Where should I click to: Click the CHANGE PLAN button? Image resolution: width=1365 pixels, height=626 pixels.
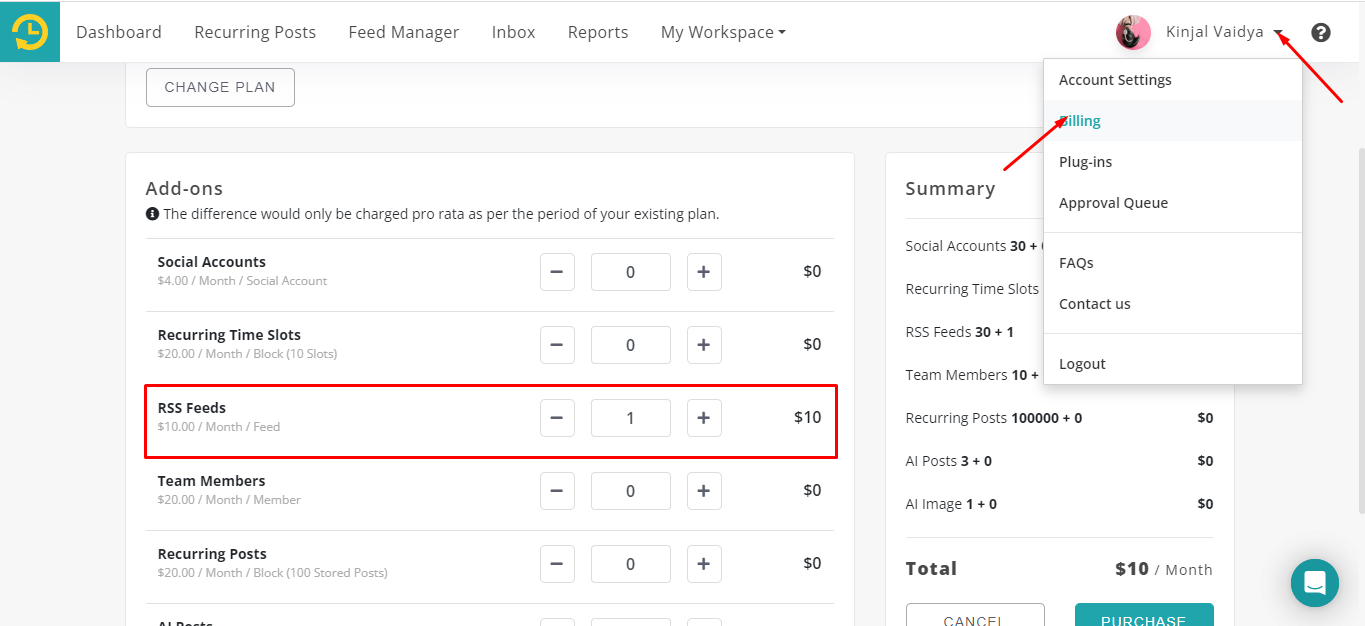click(x=220, y=87)
